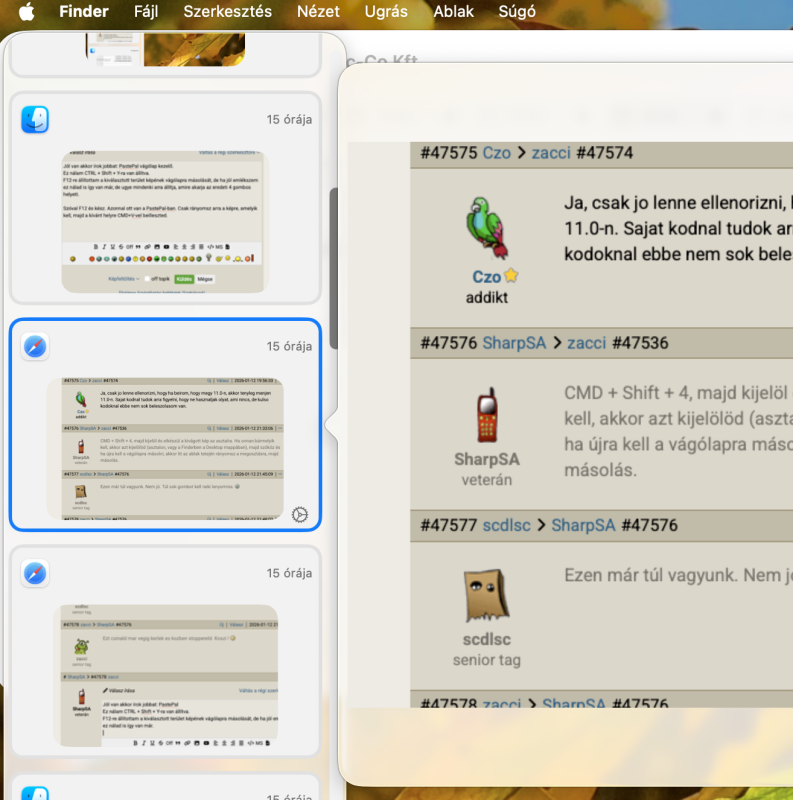Click the zacci link in the #47576 header
Viewport: 793px width, 800px height.
(x=586, y=343)
